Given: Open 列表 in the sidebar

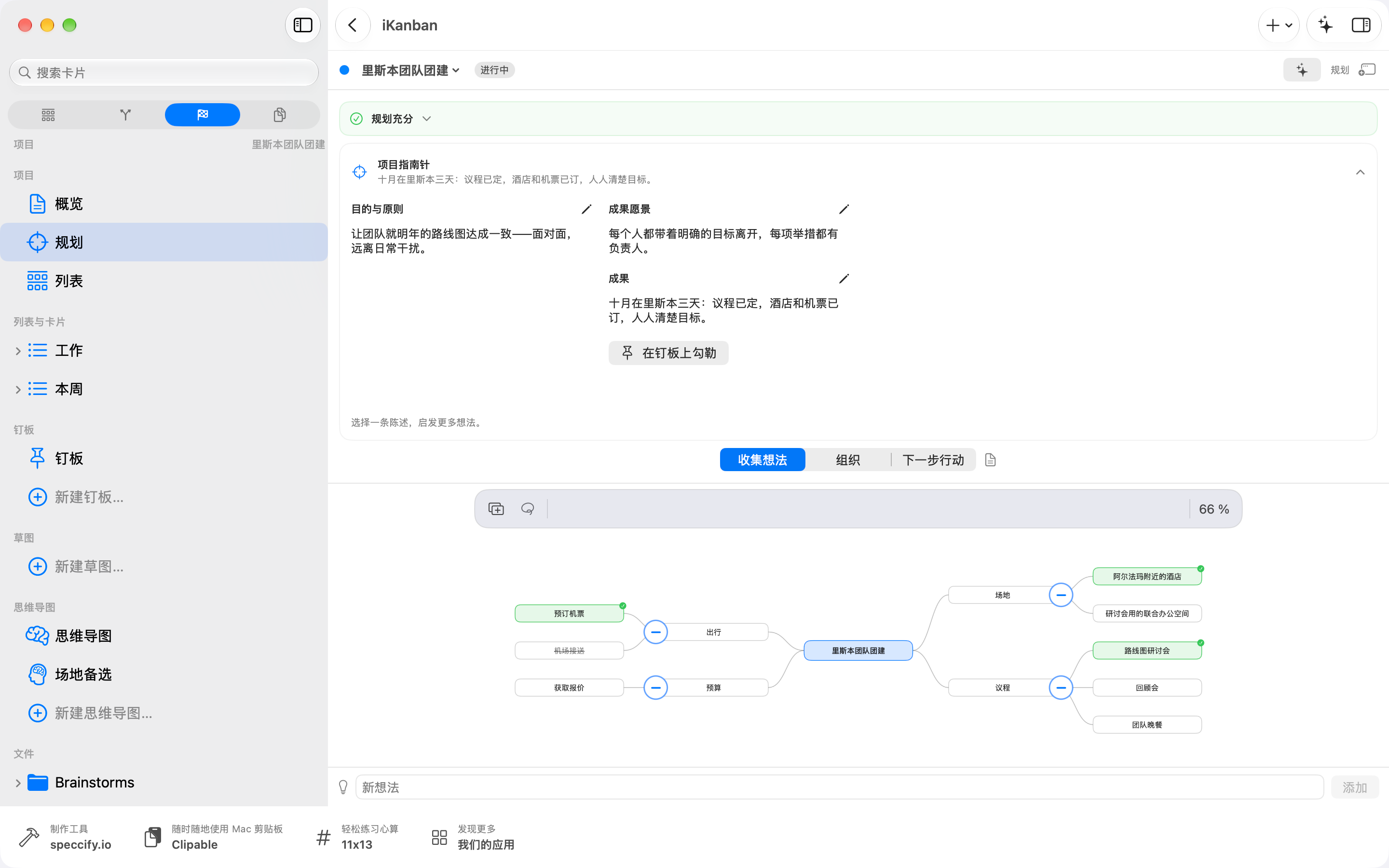Looking at the screenshot, I should (163, 281).
